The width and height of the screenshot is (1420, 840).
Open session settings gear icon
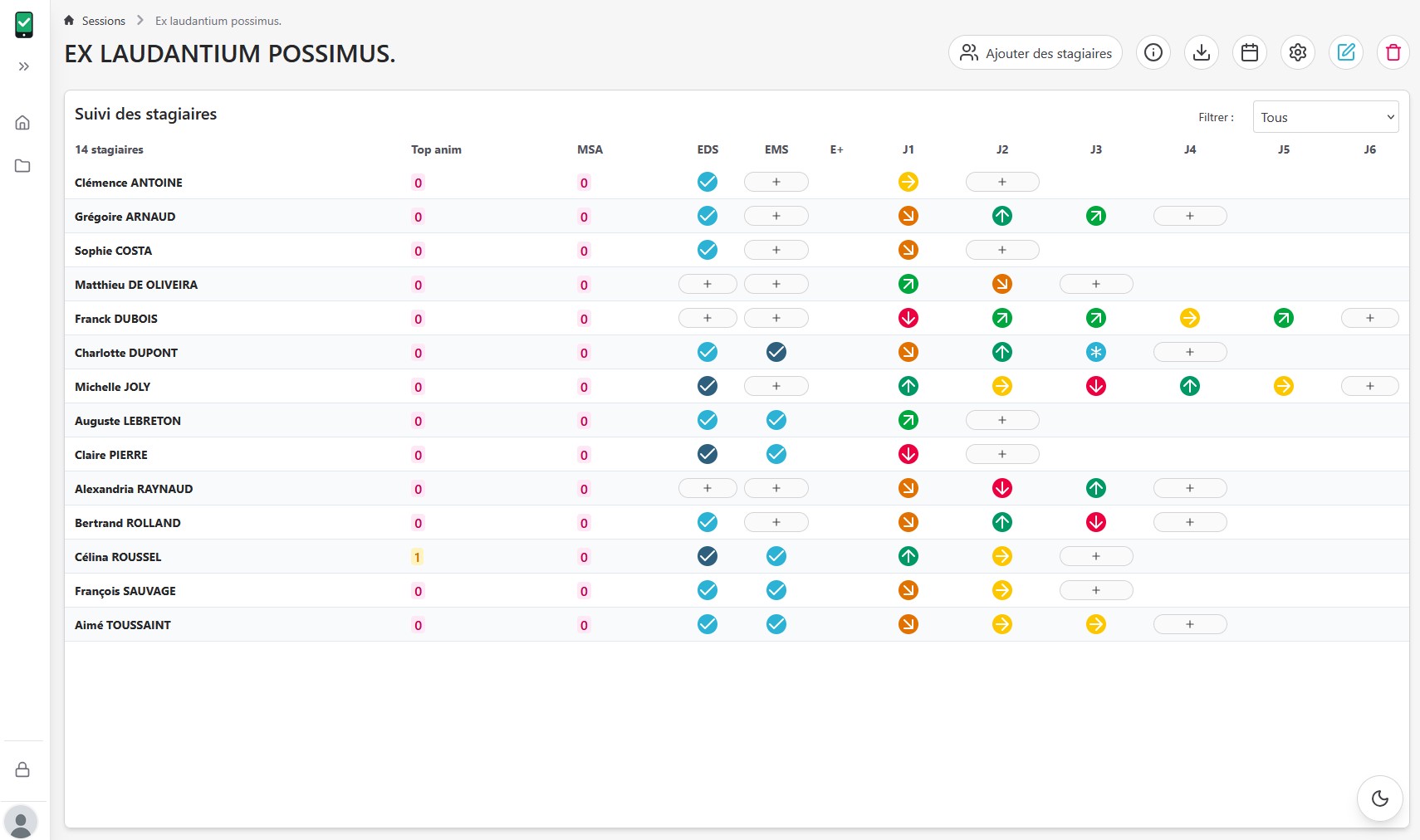1297,53
